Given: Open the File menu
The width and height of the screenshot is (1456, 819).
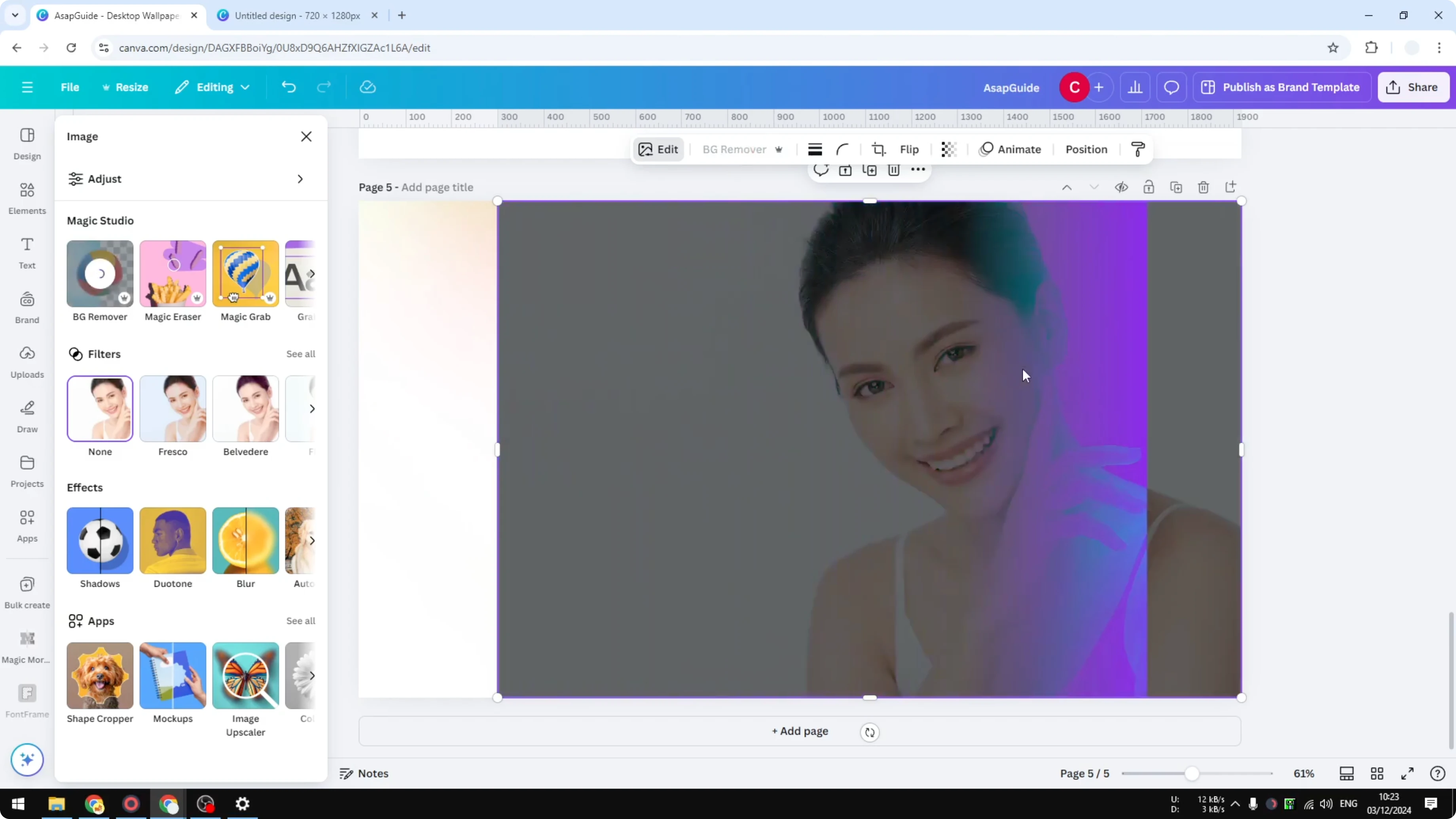Looking at the screenshot, I should point(70,87).
